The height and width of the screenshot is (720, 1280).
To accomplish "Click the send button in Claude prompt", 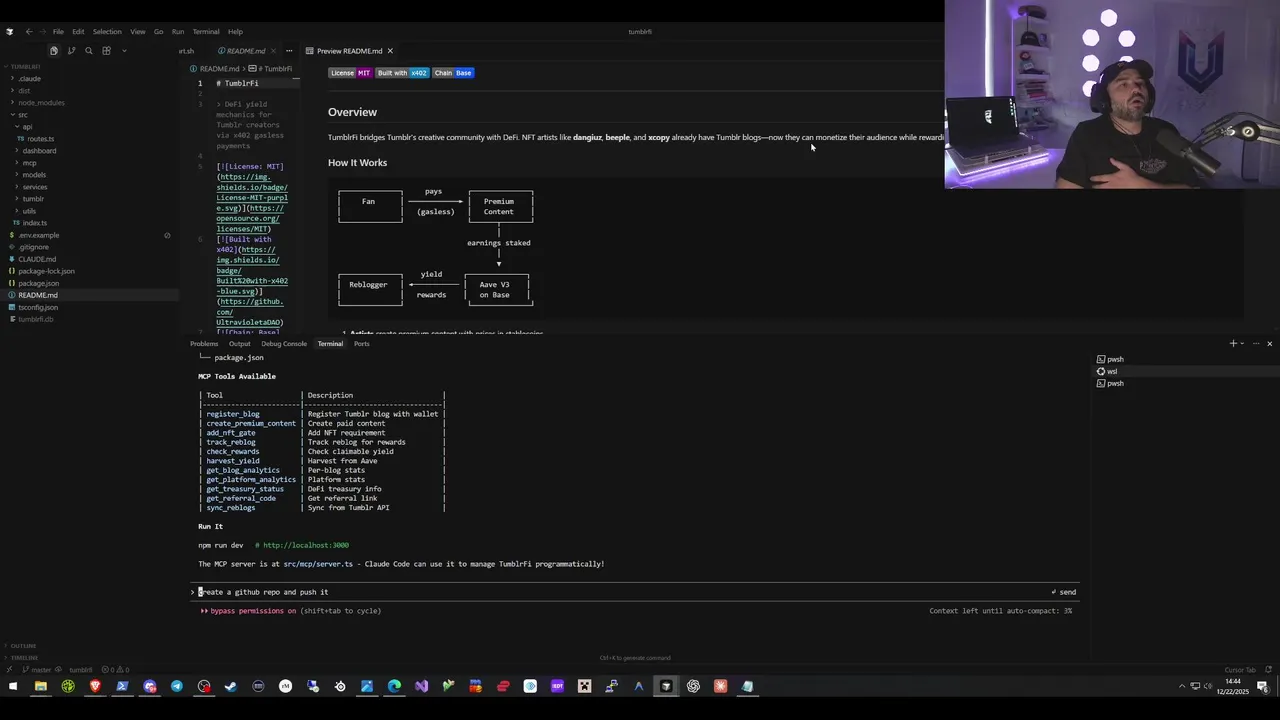I will tap(1064, 592).
